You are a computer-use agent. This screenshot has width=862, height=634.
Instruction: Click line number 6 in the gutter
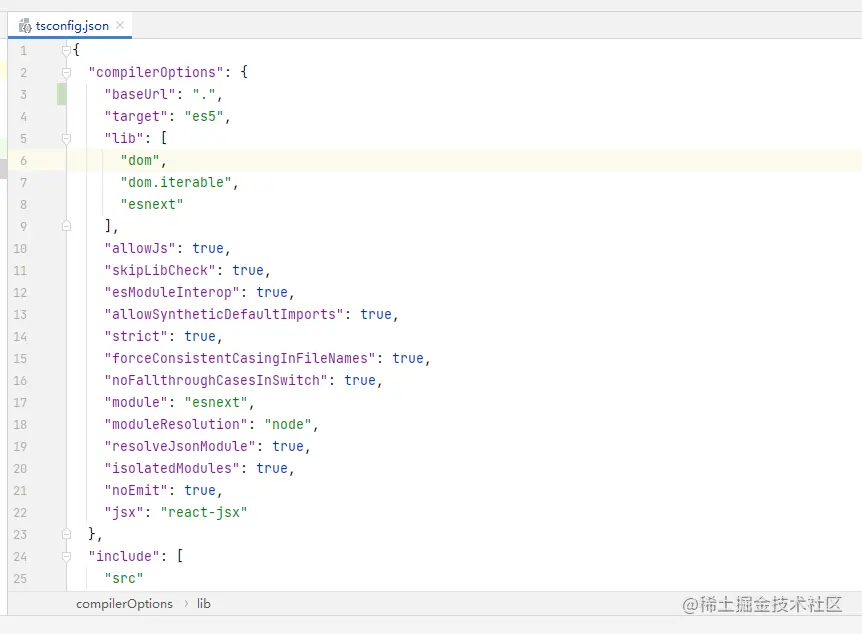pyautogui.click(x=24, y=161)
